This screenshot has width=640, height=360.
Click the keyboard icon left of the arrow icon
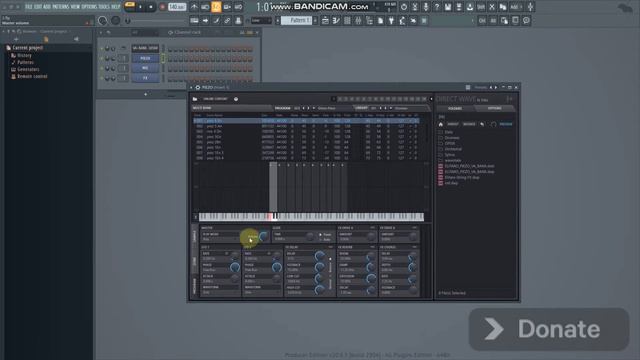coord(194,20)
